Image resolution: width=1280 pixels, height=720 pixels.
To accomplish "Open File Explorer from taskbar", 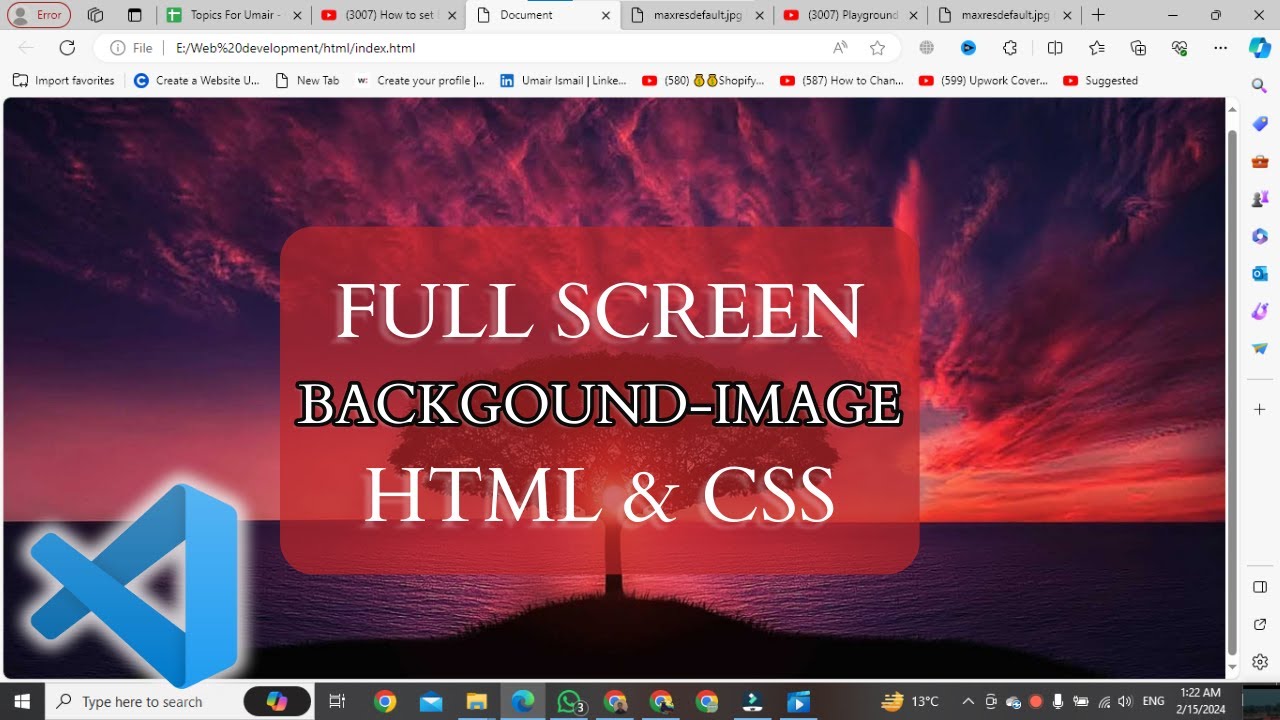I will 477,701.
